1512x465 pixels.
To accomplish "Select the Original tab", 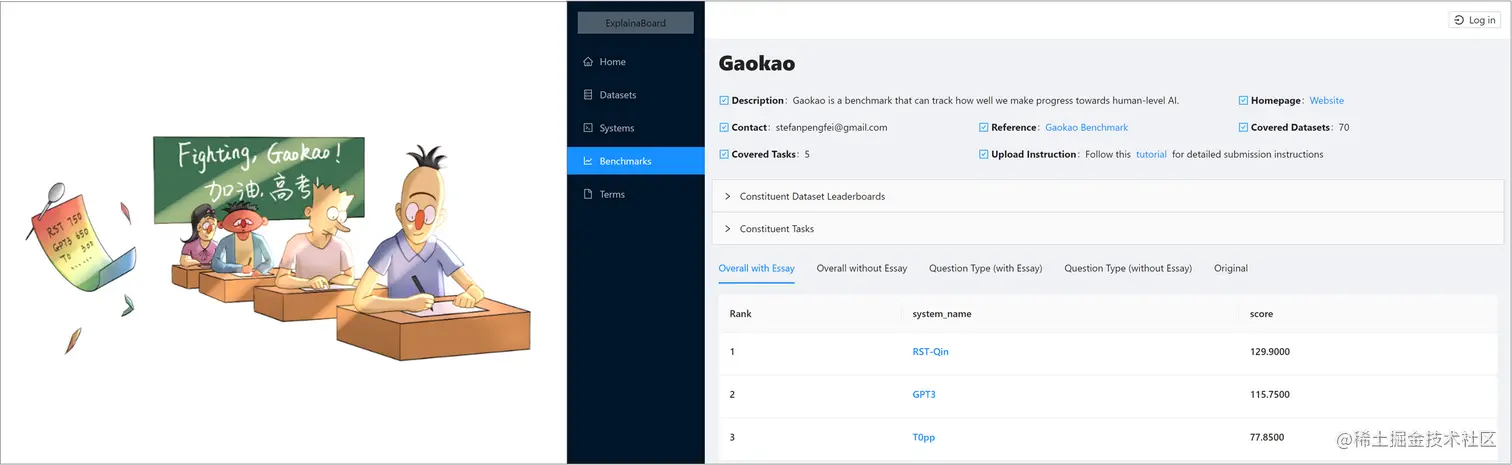I will pyautogui.click(x=1231, y=268).
